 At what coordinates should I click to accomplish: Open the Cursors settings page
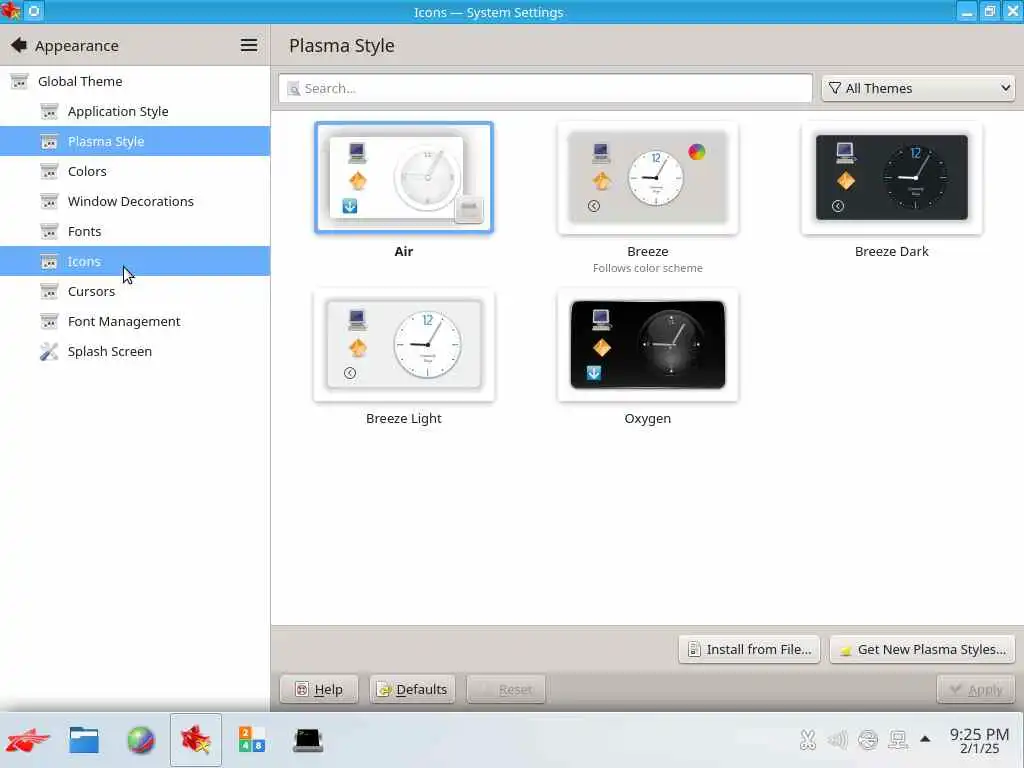[135, 291]
